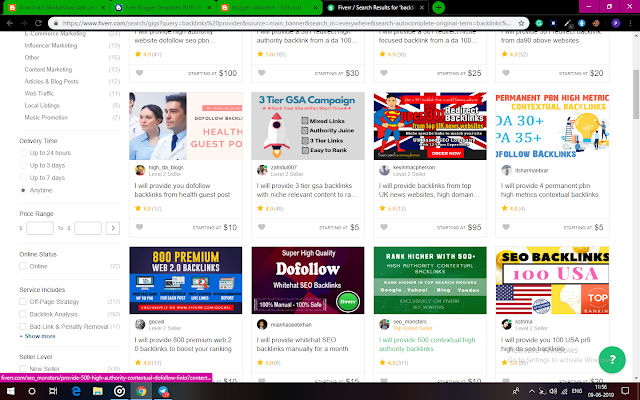Open File Explorer from taskbar
The height and width of the screenshot is (400, 640).
tap(98, 391)
